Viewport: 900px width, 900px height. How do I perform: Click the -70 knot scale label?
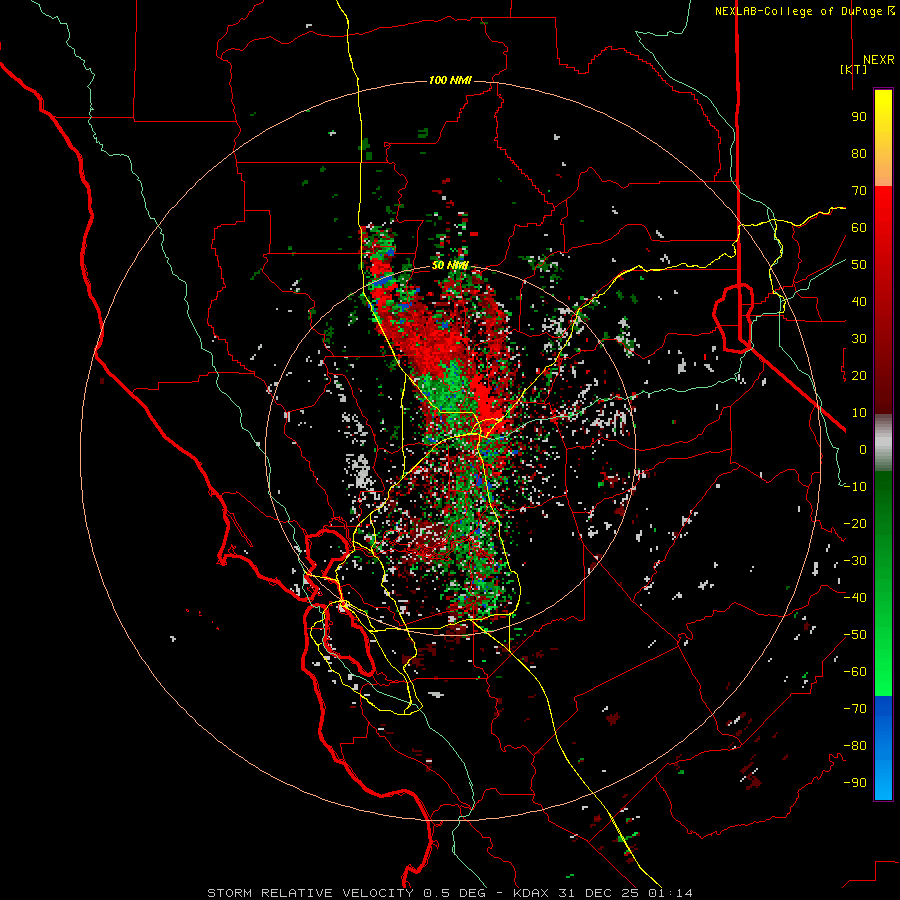(855, 709)
